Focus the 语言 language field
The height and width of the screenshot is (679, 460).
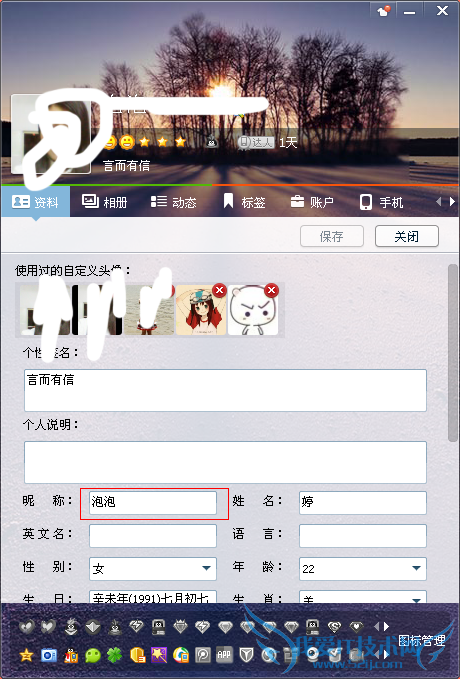(x=363, y=536)
